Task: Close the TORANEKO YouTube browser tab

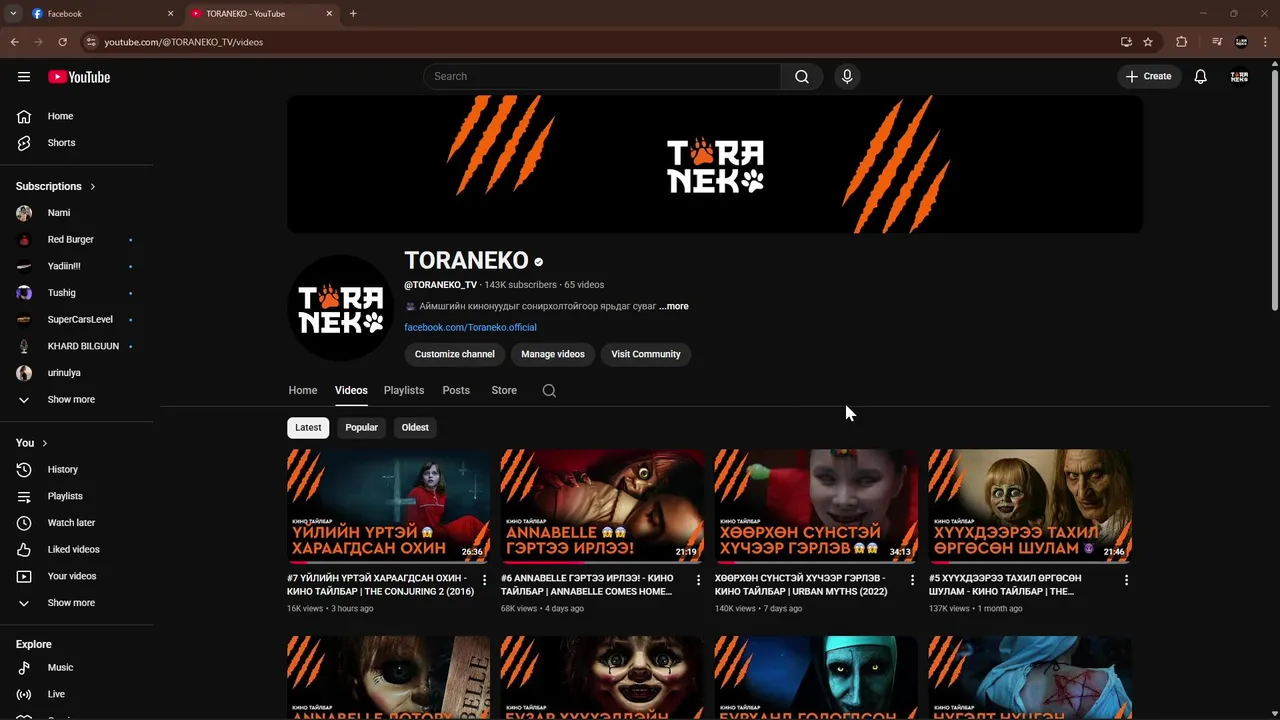Action: coord(329,14)
